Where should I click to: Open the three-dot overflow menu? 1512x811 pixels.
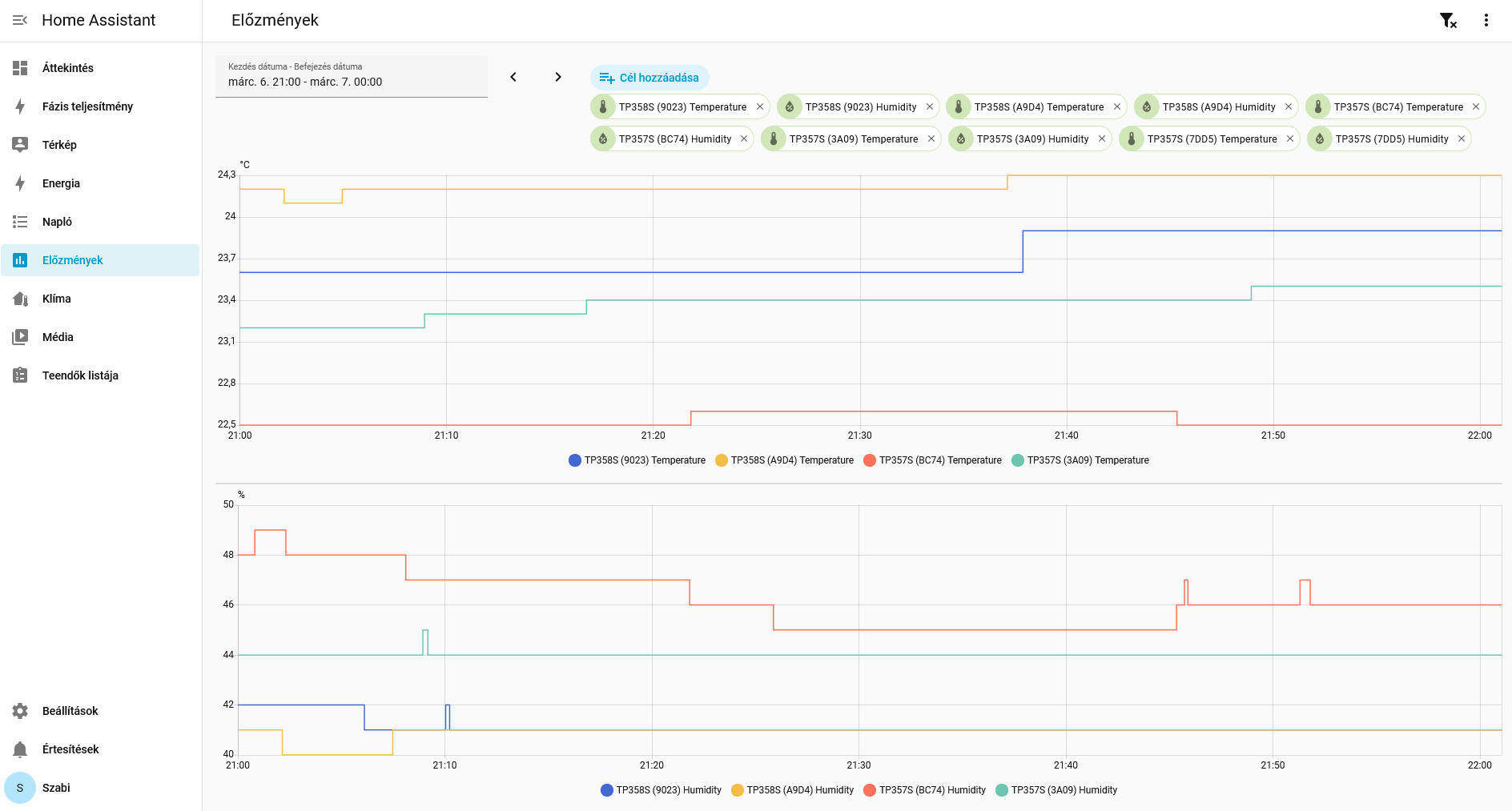pyautogui.click(x=1486, y=20)
